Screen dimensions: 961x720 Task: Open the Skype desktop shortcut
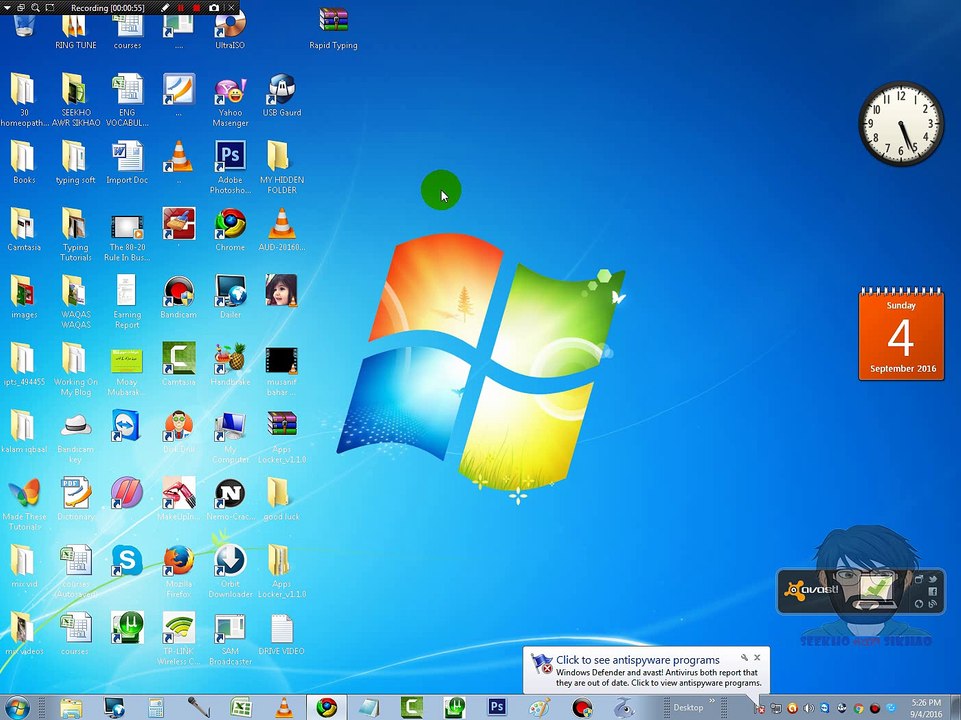point(127,560)
